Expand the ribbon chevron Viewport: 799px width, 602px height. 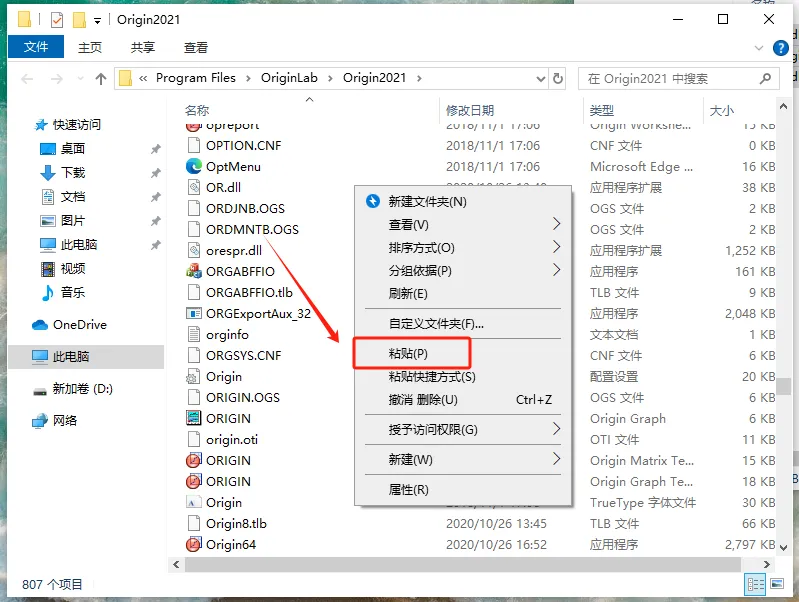point(759,48)
